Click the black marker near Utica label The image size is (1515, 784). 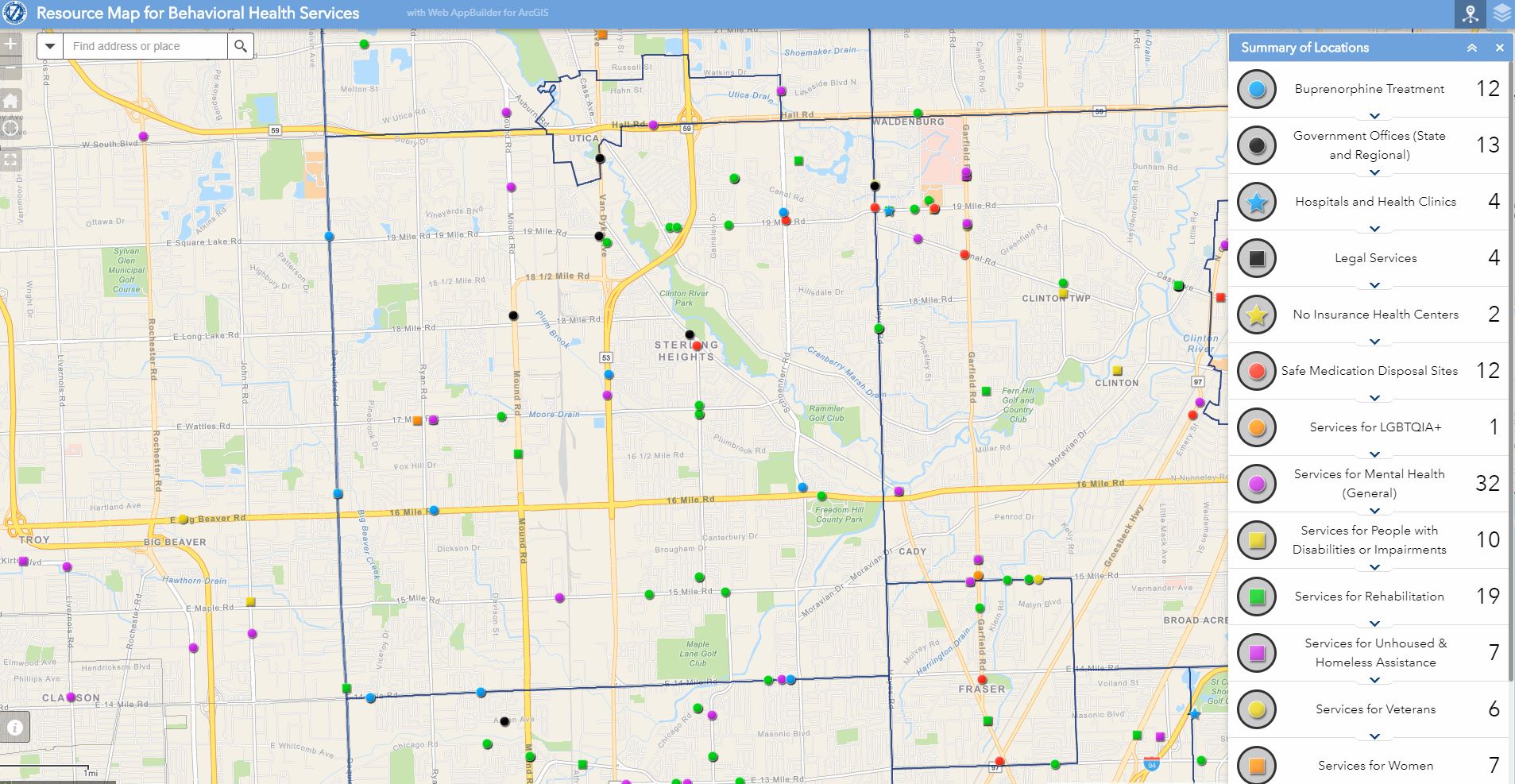coord(600,159)
